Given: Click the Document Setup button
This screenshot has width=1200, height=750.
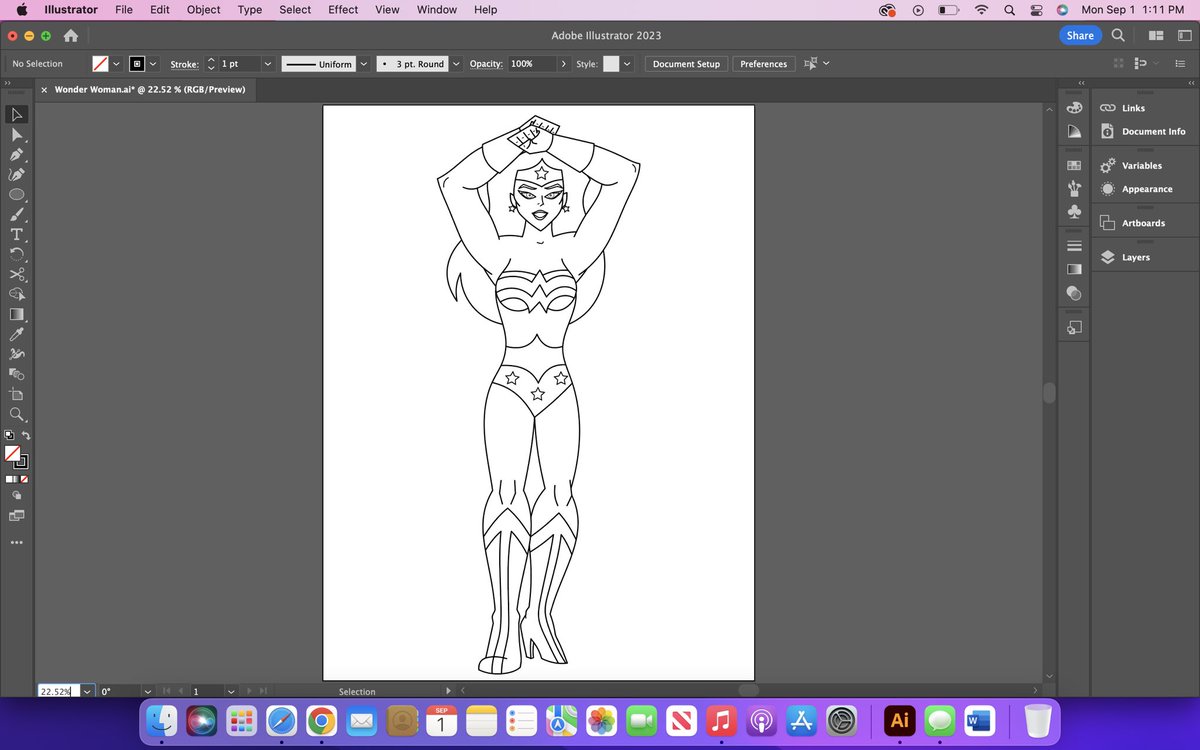Looking at the screenshot, I should 686,64.
